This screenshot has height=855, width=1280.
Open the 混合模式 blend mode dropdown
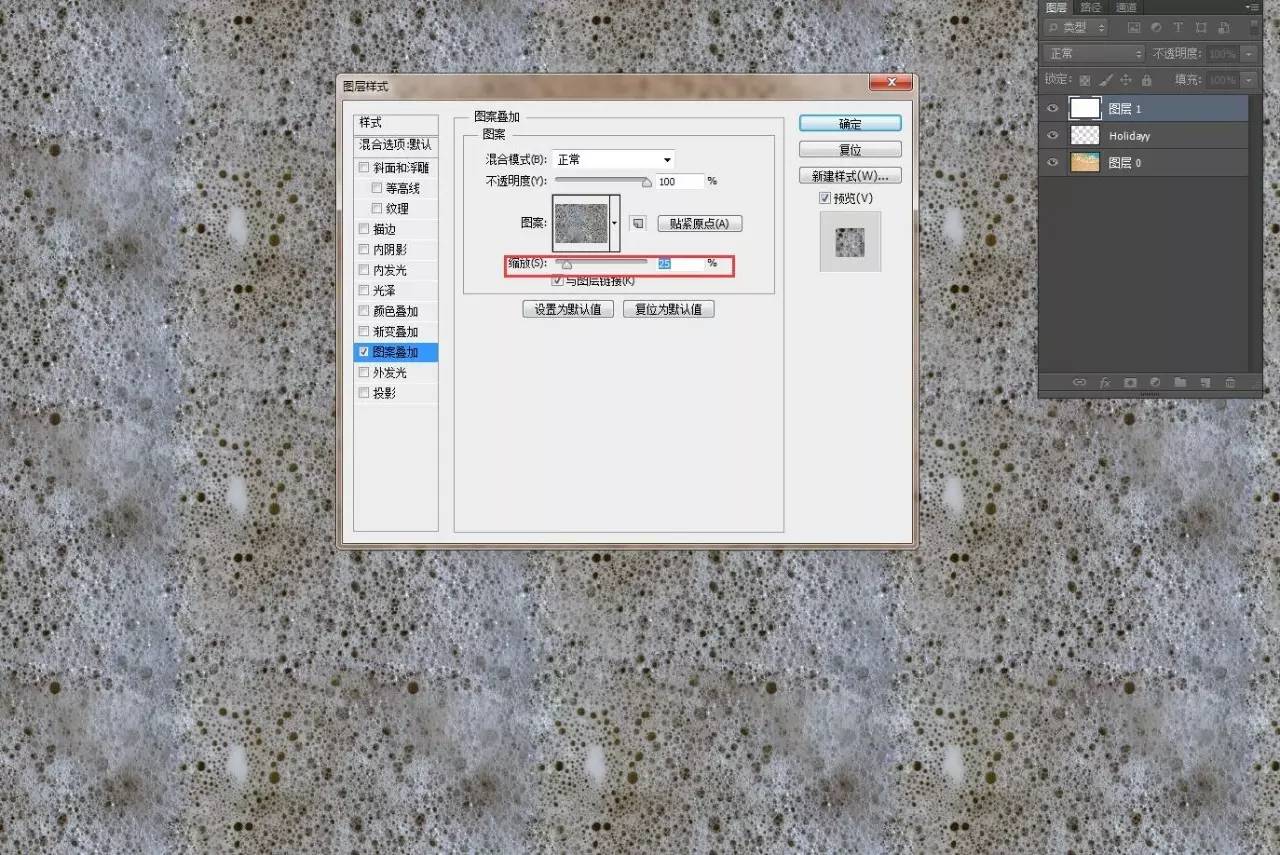pyautogui.click(x=613, y=160)
